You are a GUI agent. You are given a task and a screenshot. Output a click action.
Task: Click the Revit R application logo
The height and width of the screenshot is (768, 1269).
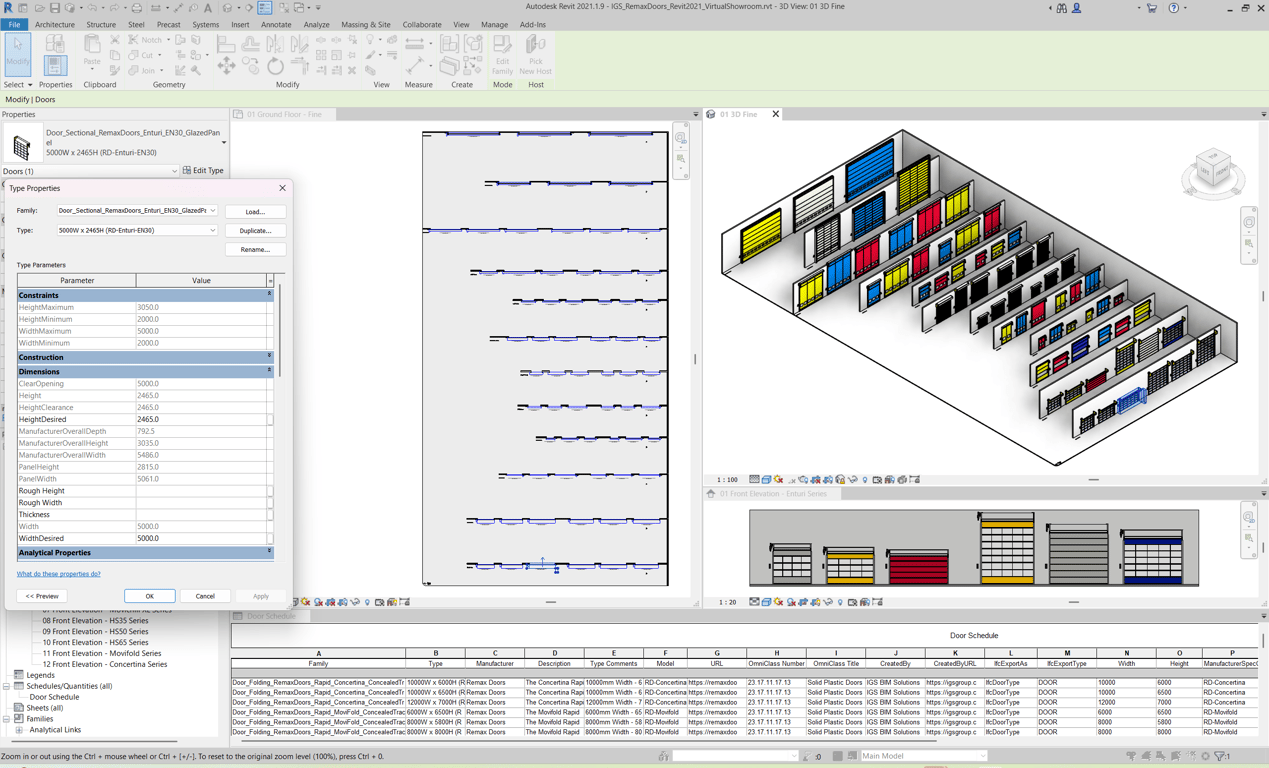coord(8,8)
